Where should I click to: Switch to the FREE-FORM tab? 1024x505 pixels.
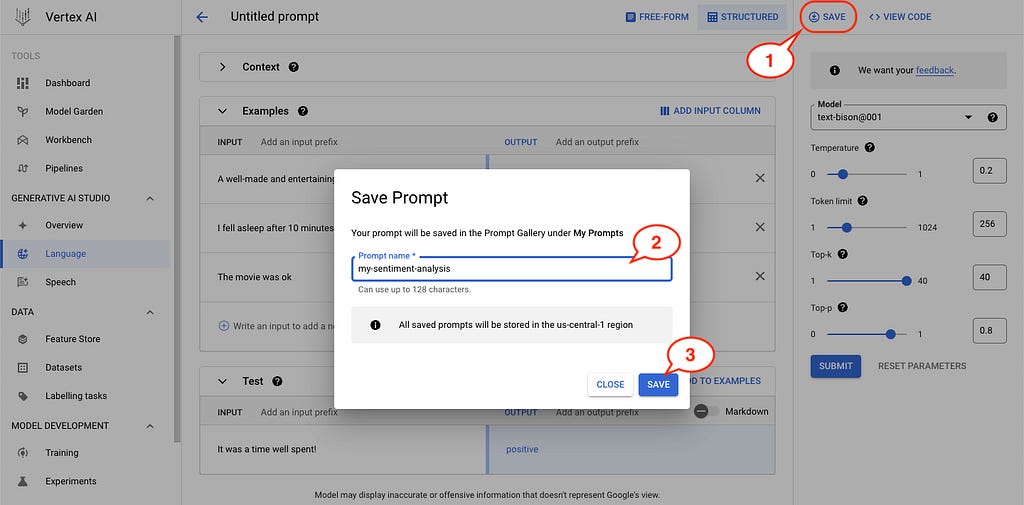tap(657, 17)
